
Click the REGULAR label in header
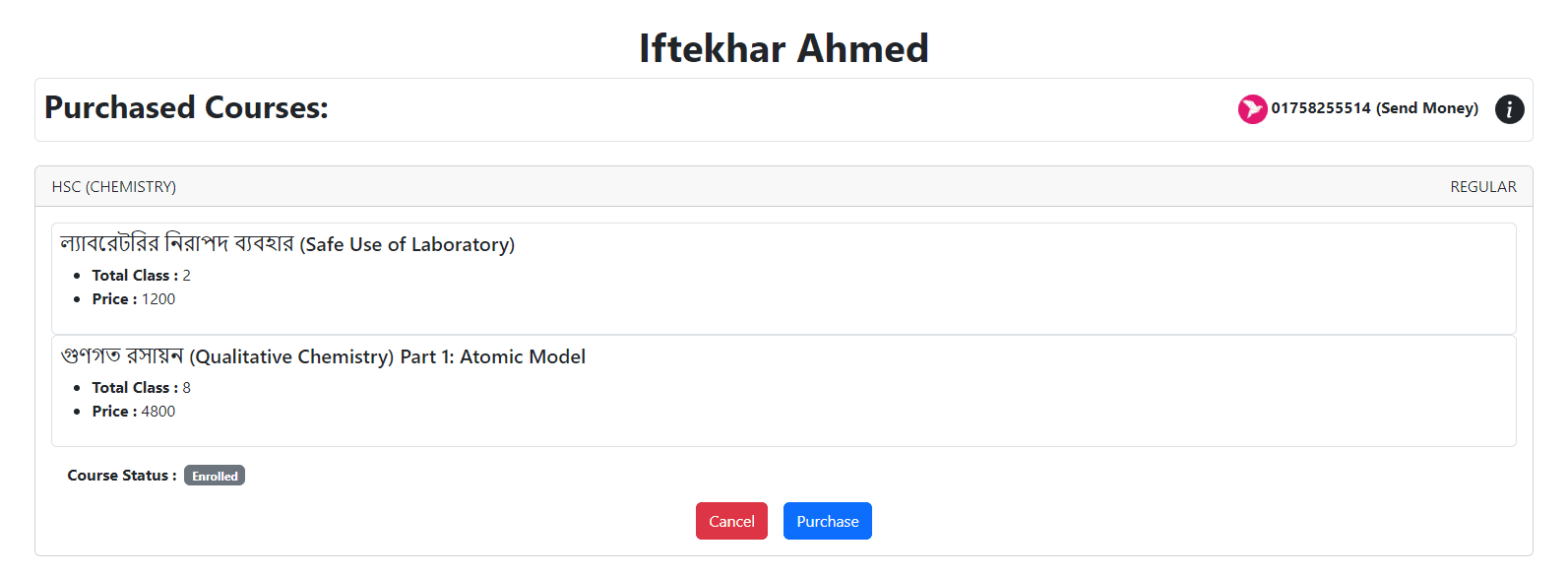1482,186
